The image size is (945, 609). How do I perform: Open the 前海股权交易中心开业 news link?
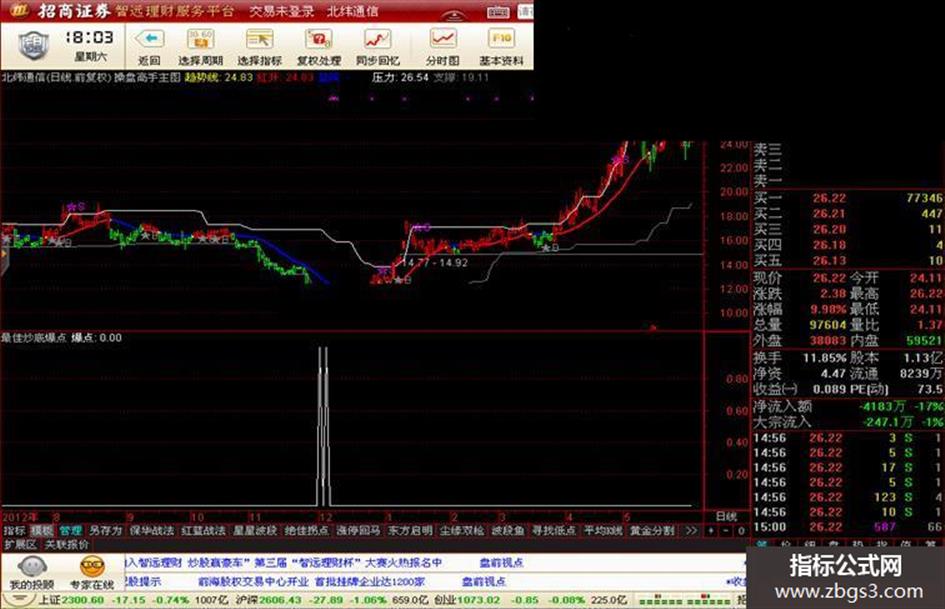click(312, 582)
